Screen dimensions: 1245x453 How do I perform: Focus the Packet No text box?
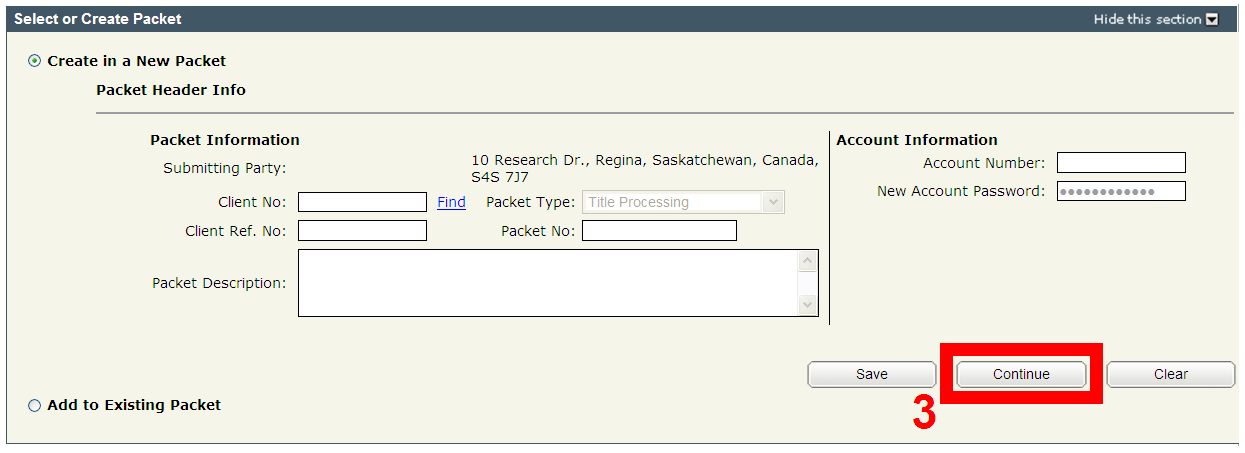[659, 231]
